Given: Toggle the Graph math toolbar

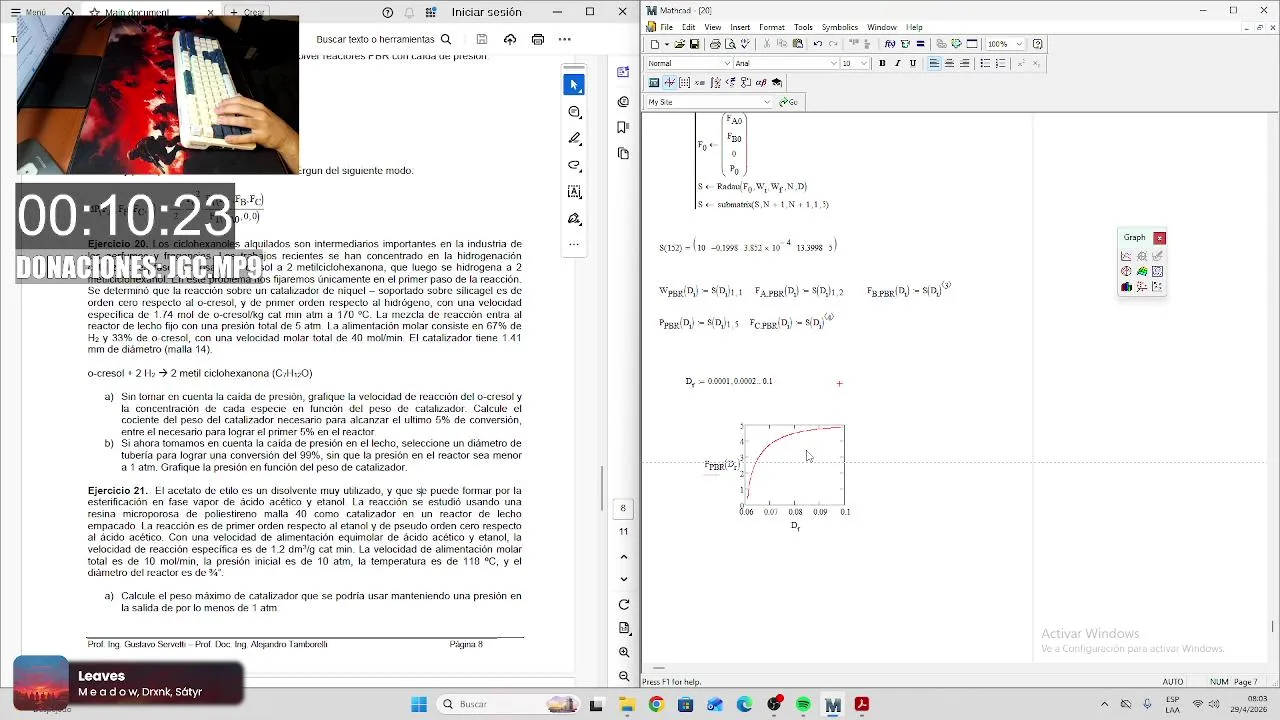Looking at the screenshot, I should point(669,83).
